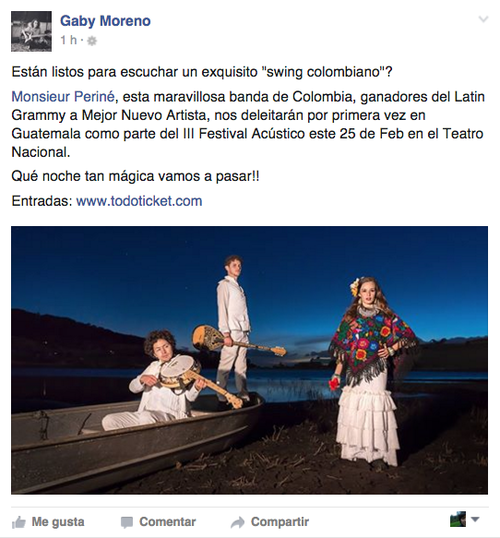Open the Monsieur Periné tagged page link

(x=63, y=97)
